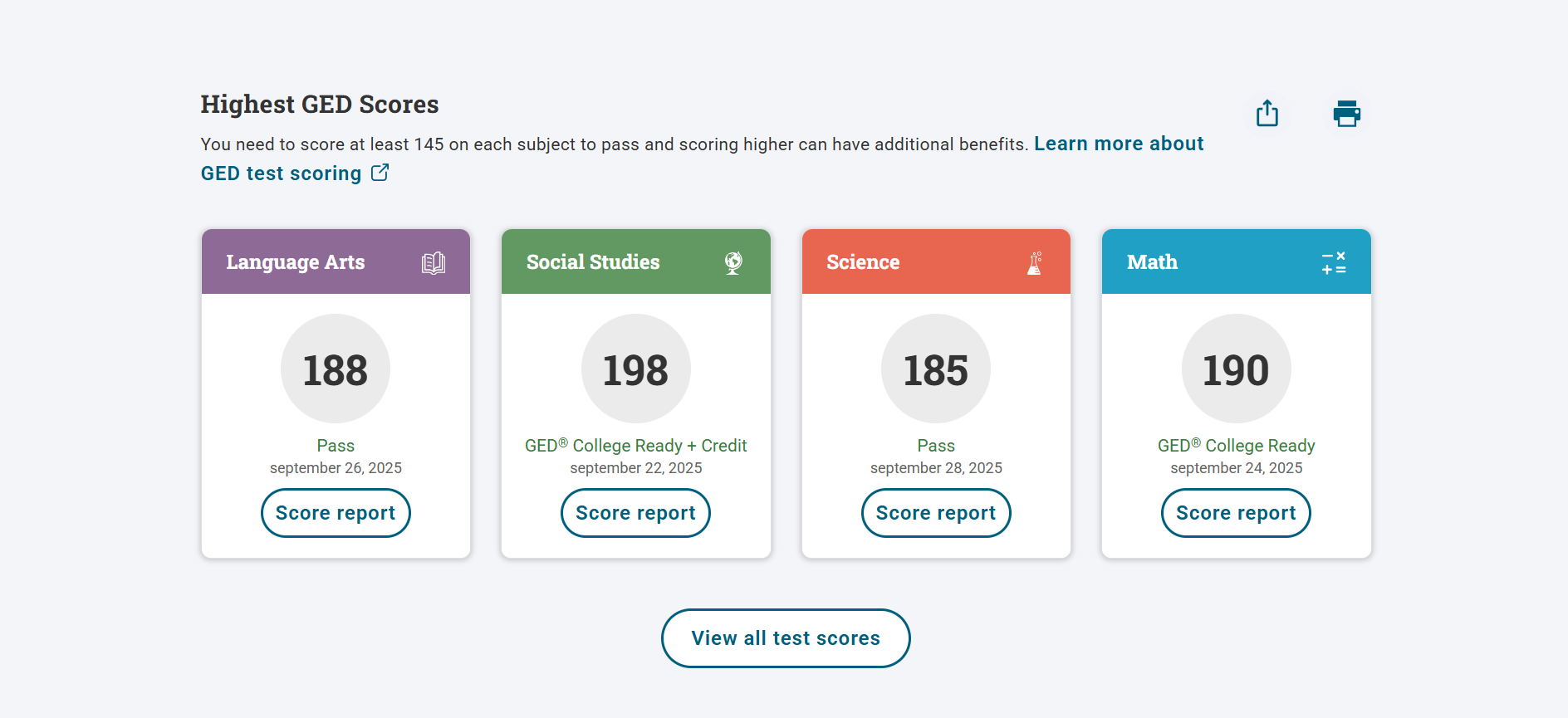Click the 190 Math score circle

point(1236,369)
